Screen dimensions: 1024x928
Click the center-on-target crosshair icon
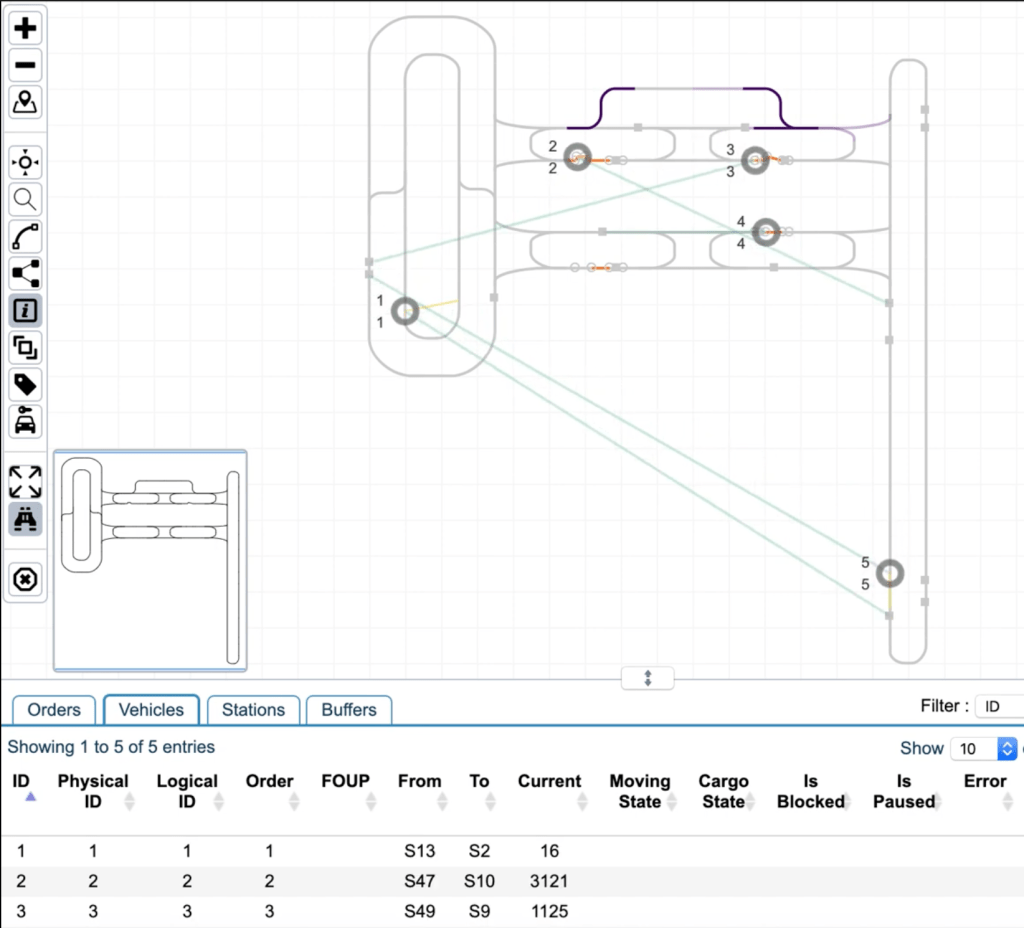(26, 162)
